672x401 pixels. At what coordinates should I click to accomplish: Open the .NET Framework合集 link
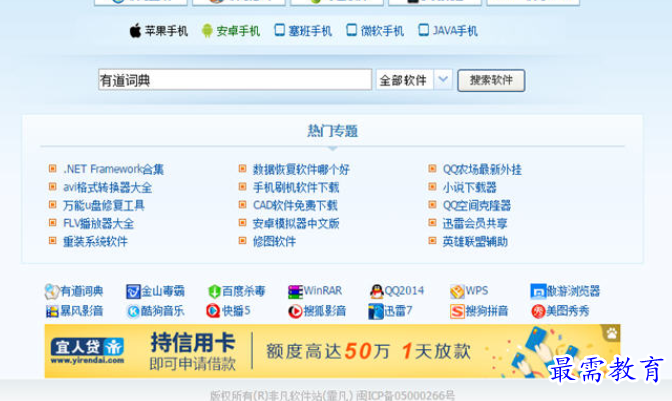pos(114,169)
